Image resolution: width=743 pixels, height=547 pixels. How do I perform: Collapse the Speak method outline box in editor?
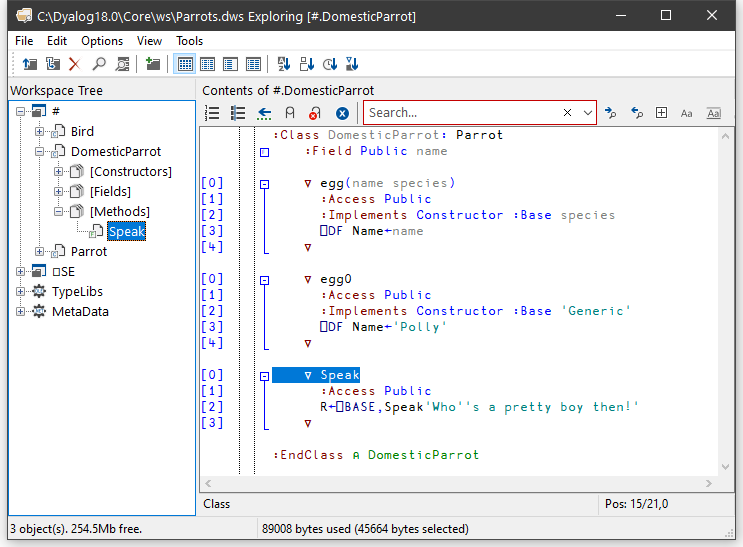point(265,376)
